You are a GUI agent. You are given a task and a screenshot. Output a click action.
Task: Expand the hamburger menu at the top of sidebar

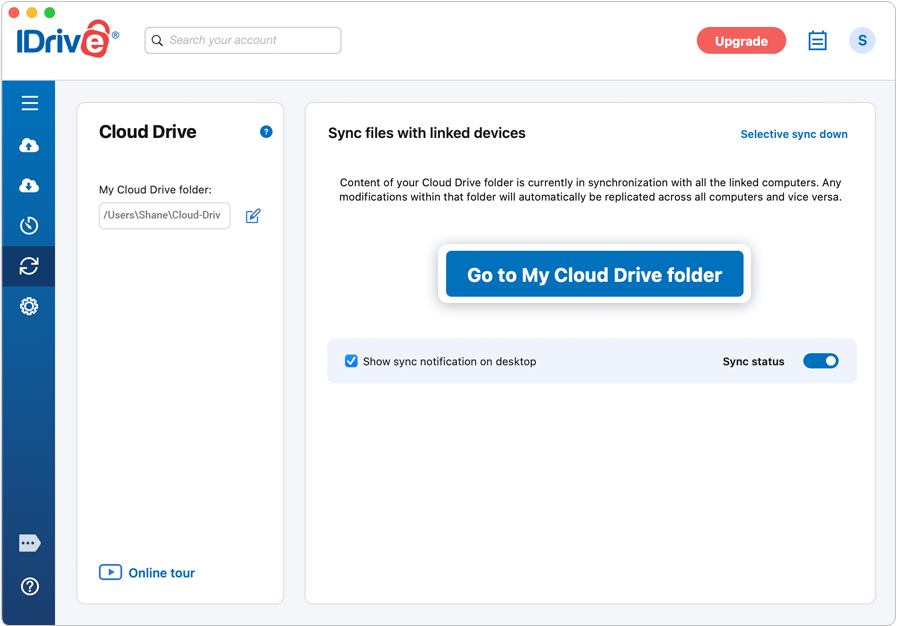[x=29, y=103]
